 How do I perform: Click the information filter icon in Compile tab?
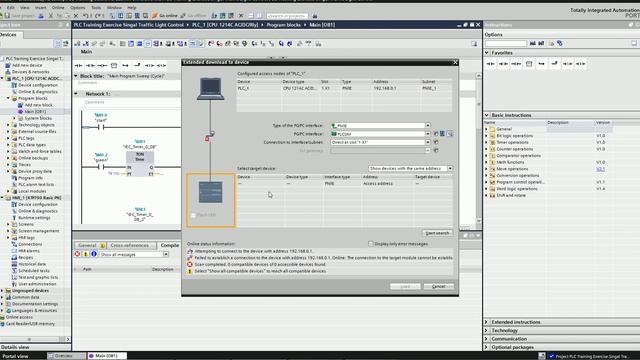click(x=94, y=254)
